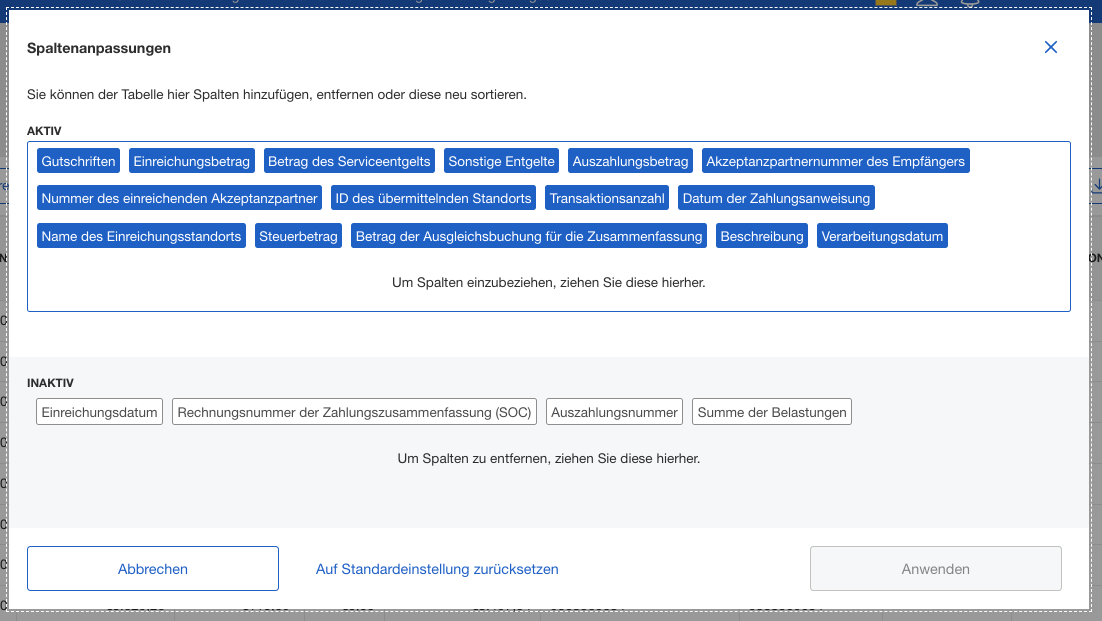Close the Spaltenanpassungen dialog via the X

pos(1051,47)
